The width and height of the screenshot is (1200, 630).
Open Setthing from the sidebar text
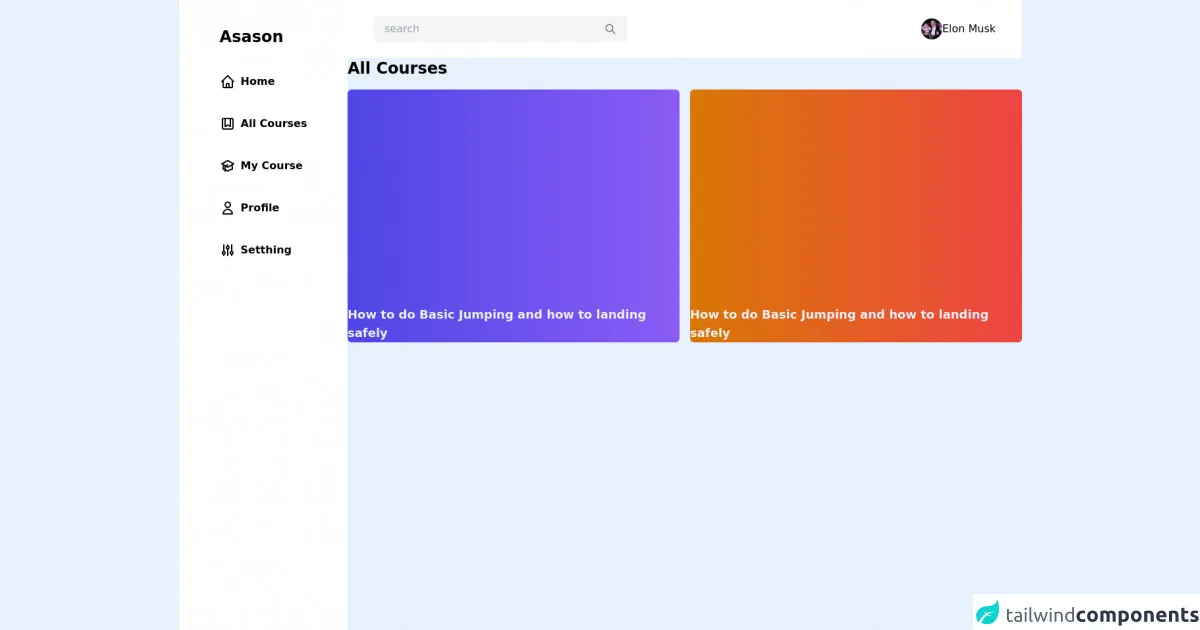tap(265, 250)
